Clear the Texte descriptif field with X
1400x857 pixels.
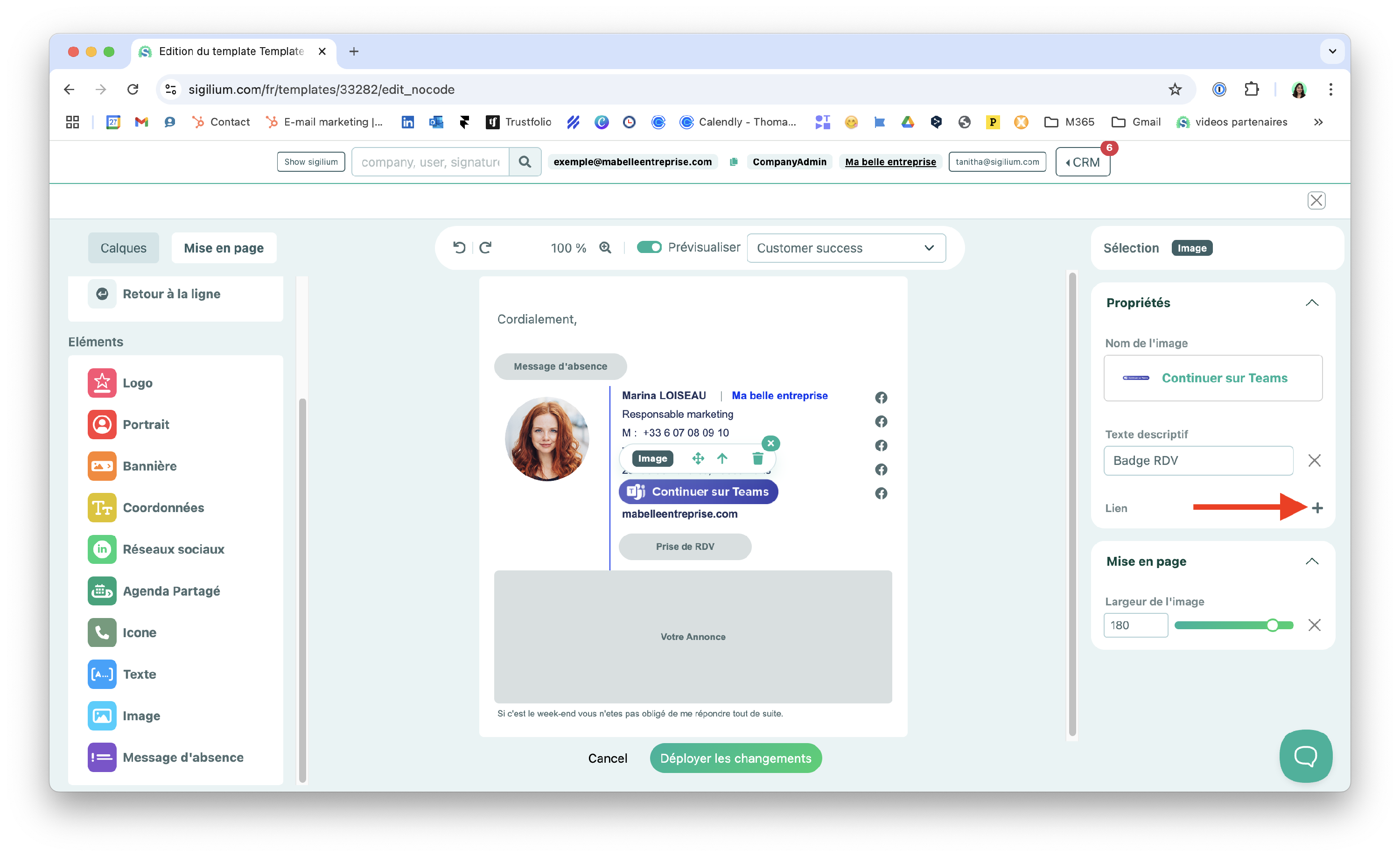click(1314, 461)
